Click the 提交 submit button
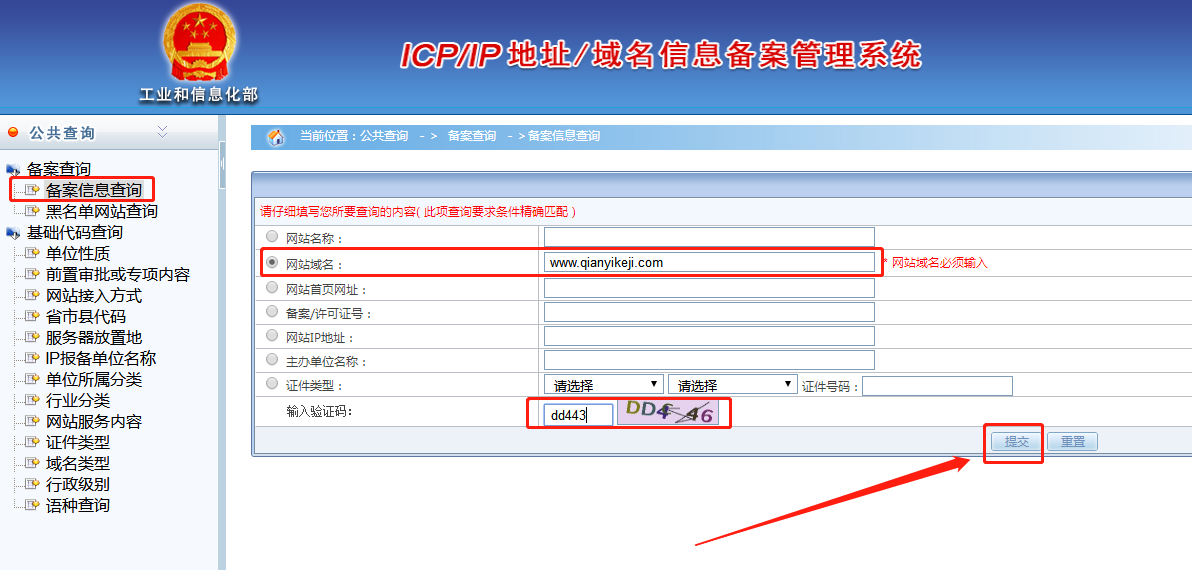Viewport: 1192px width, 570px height. pos(1016,441)
